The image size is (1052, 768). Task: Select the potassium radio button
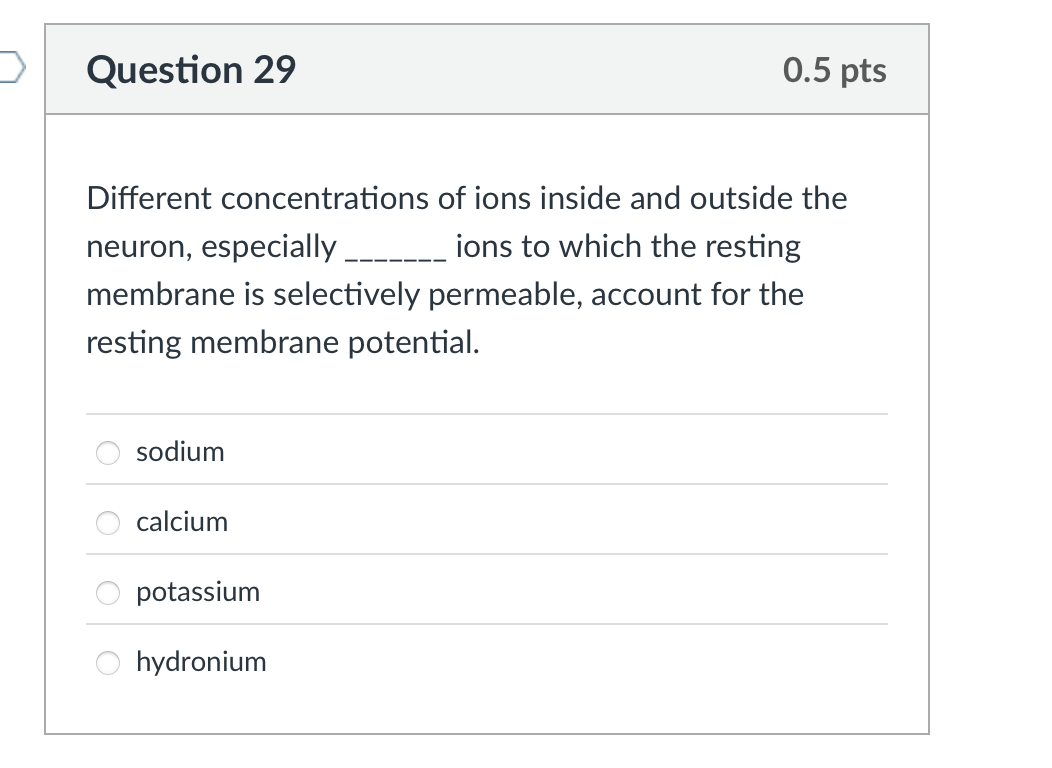click(107, 592)
